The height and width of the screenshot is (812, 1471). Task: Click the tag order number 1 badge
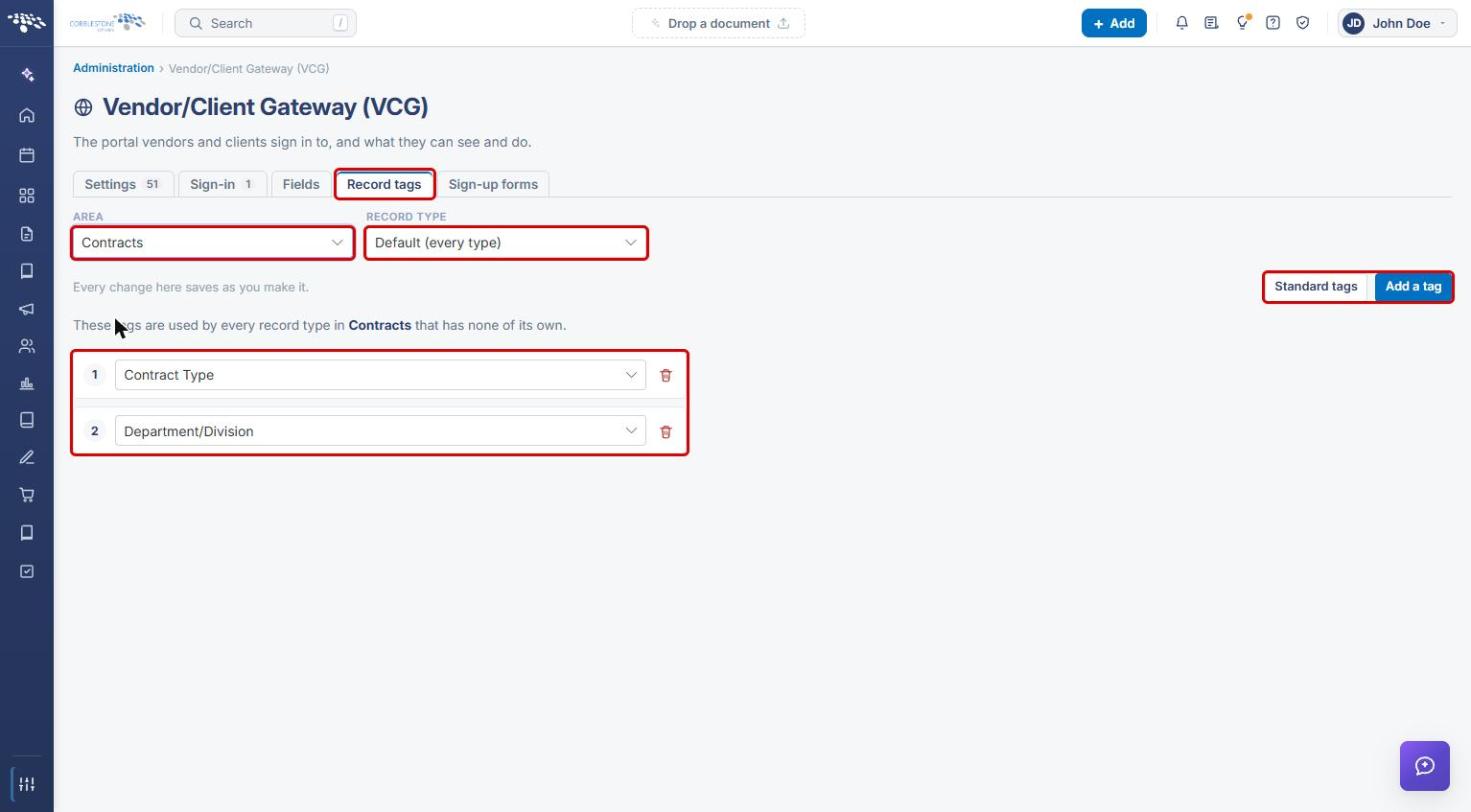(x=95, y=375)
